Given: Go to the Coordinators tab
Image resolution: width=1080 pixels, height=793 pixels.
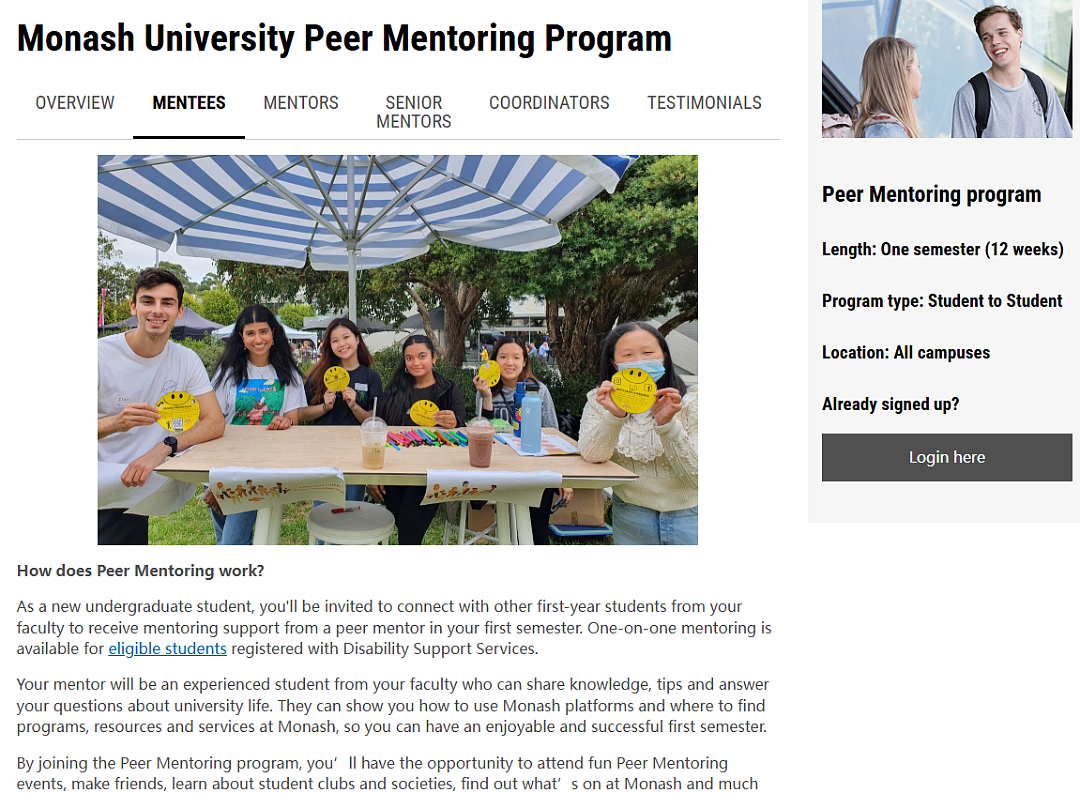Looking at the screenshot, I should (549, 103).
